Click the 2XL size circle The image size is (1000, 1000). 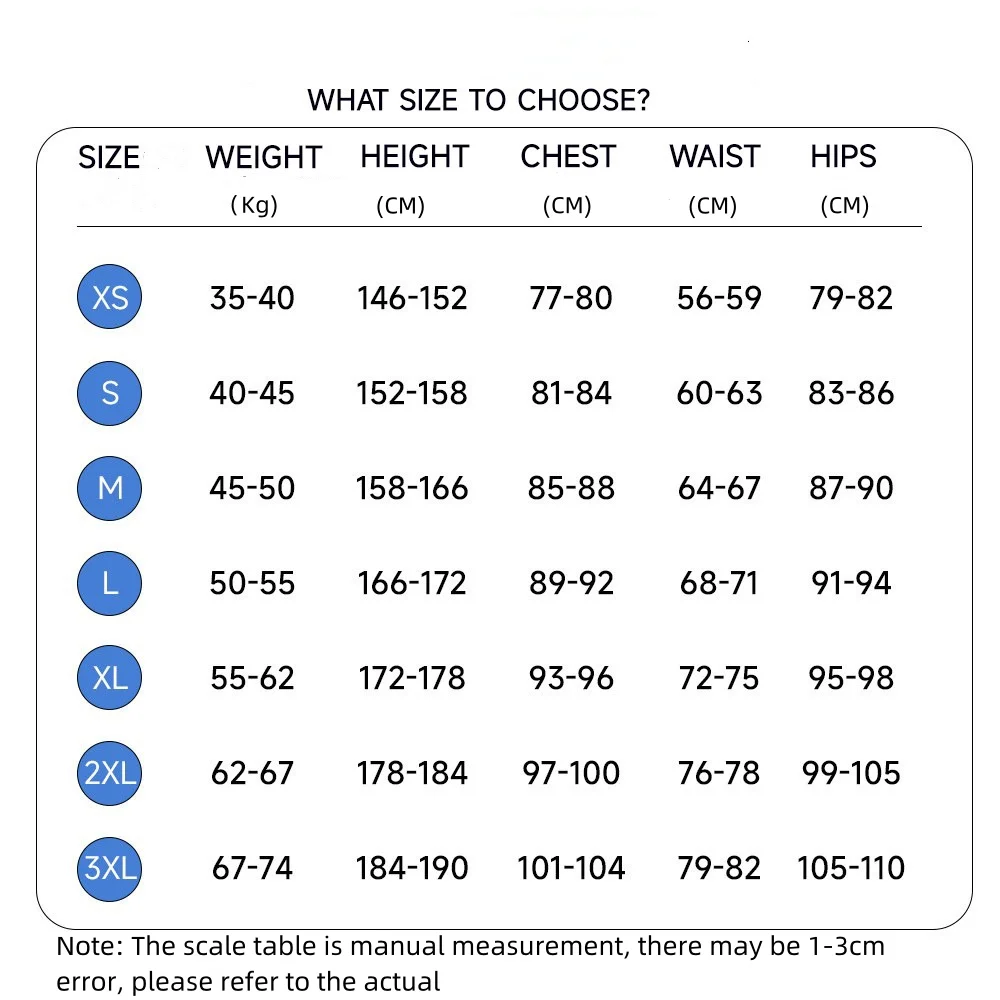(110, 773)
